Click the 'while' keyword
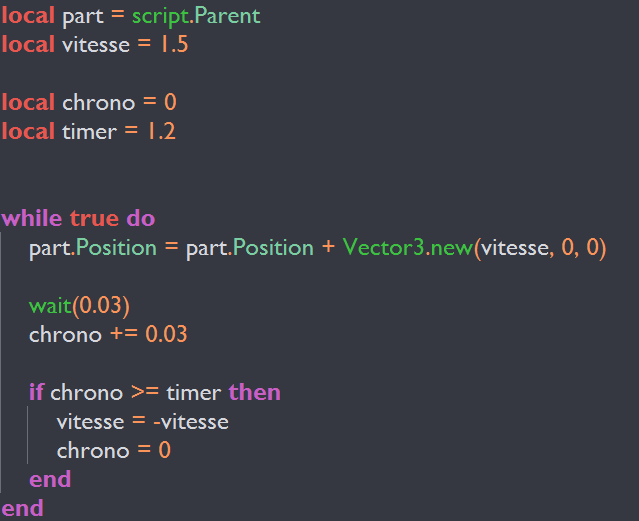This screenshot has height=521, width=639. [32, 218]
